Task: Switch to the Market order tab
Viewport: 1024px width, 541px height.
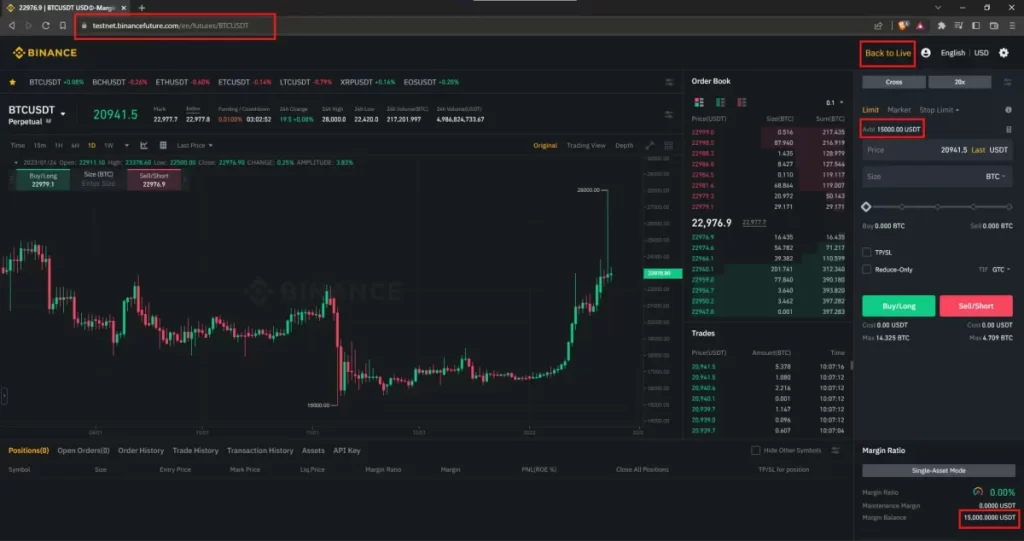Action: pyautogui.click(x=898, y=110)
